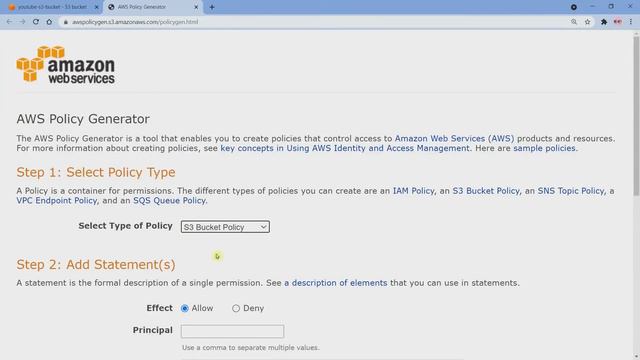Click the address bar URL
Viewport: 640px width, 360px height.
pyautogui.click(x=135, y=22)
